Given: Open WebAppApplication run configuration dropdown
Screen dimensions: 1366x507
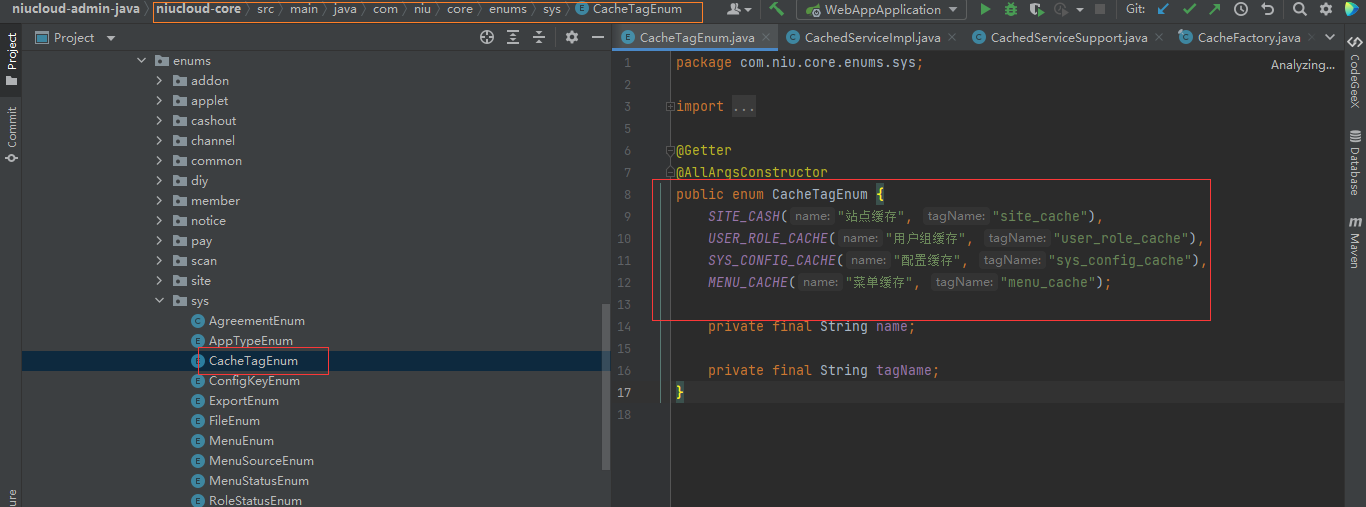Looking at the screenshot, I should point(881,10).
